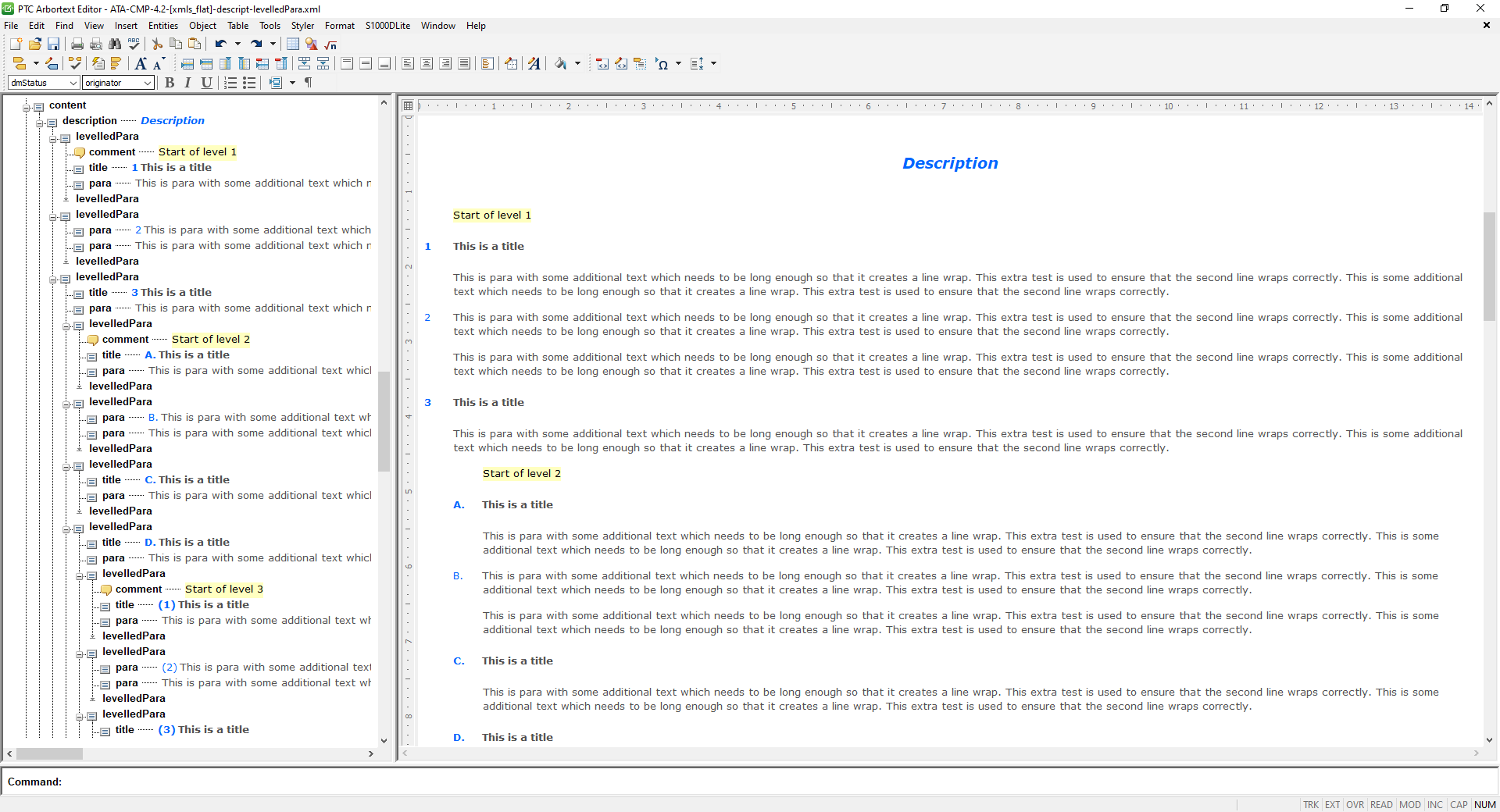Toggle underline formatting
This screenshot has height=812, width=1500.
point(206,83)
